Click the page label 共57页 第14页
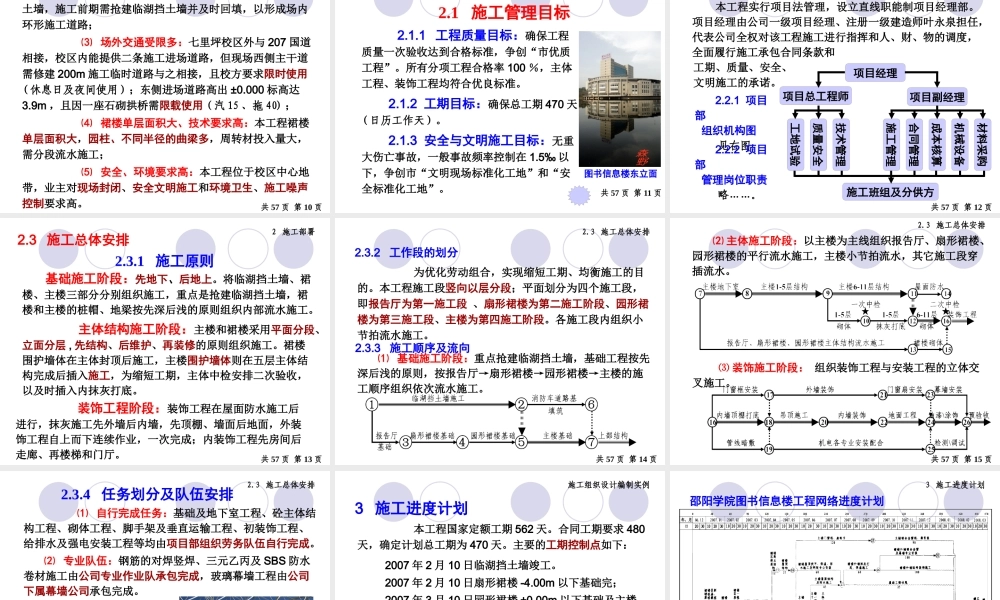This screenshot has width=1000, height=600. point(626,459)
